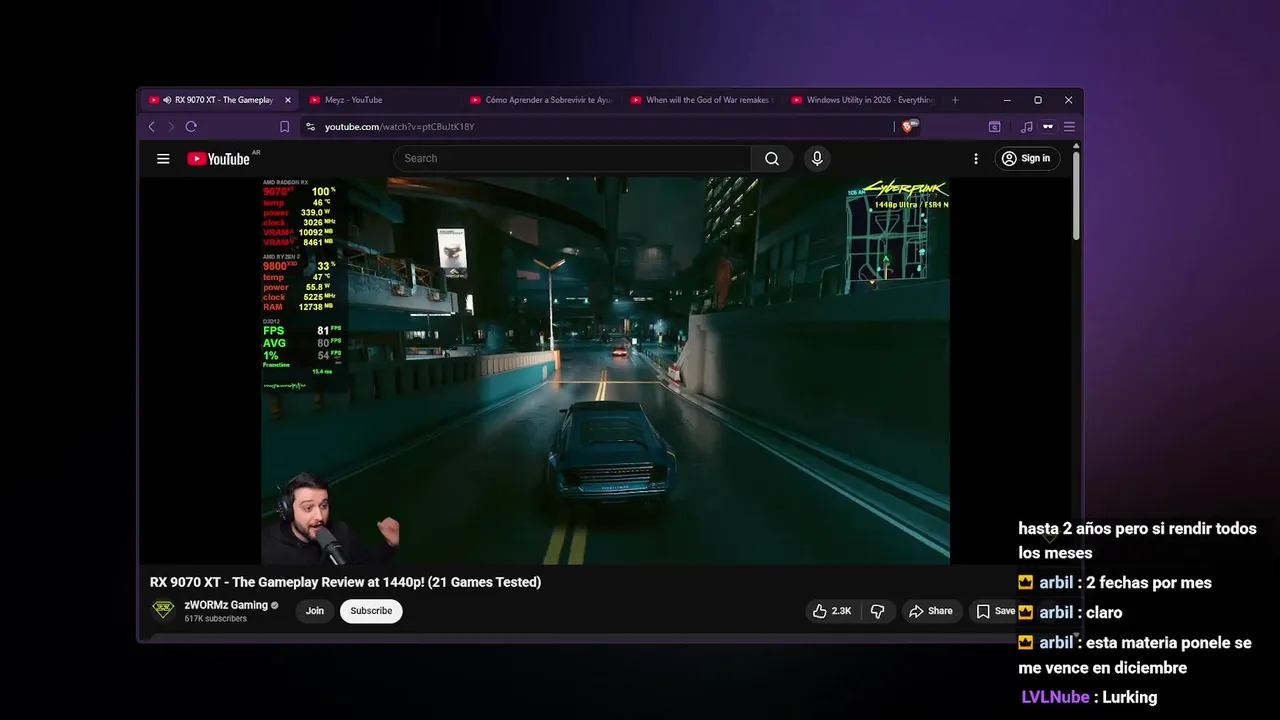Open the browser hamburger menu
The image size is (1280, 720).
click(x=1069, y=127)
